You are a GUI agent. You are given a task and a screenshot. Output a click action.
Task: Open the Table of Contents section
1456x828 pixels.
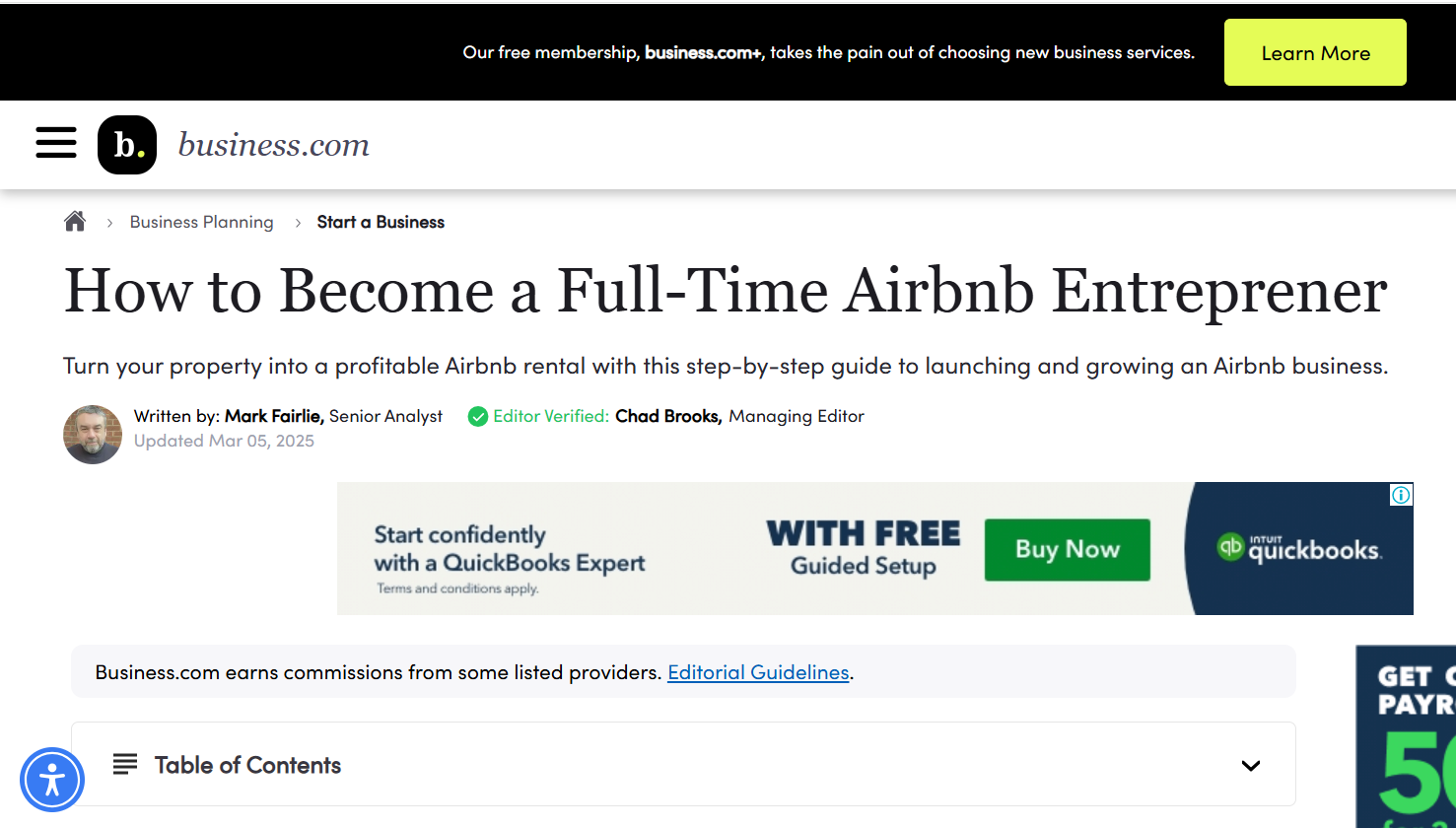683,764
